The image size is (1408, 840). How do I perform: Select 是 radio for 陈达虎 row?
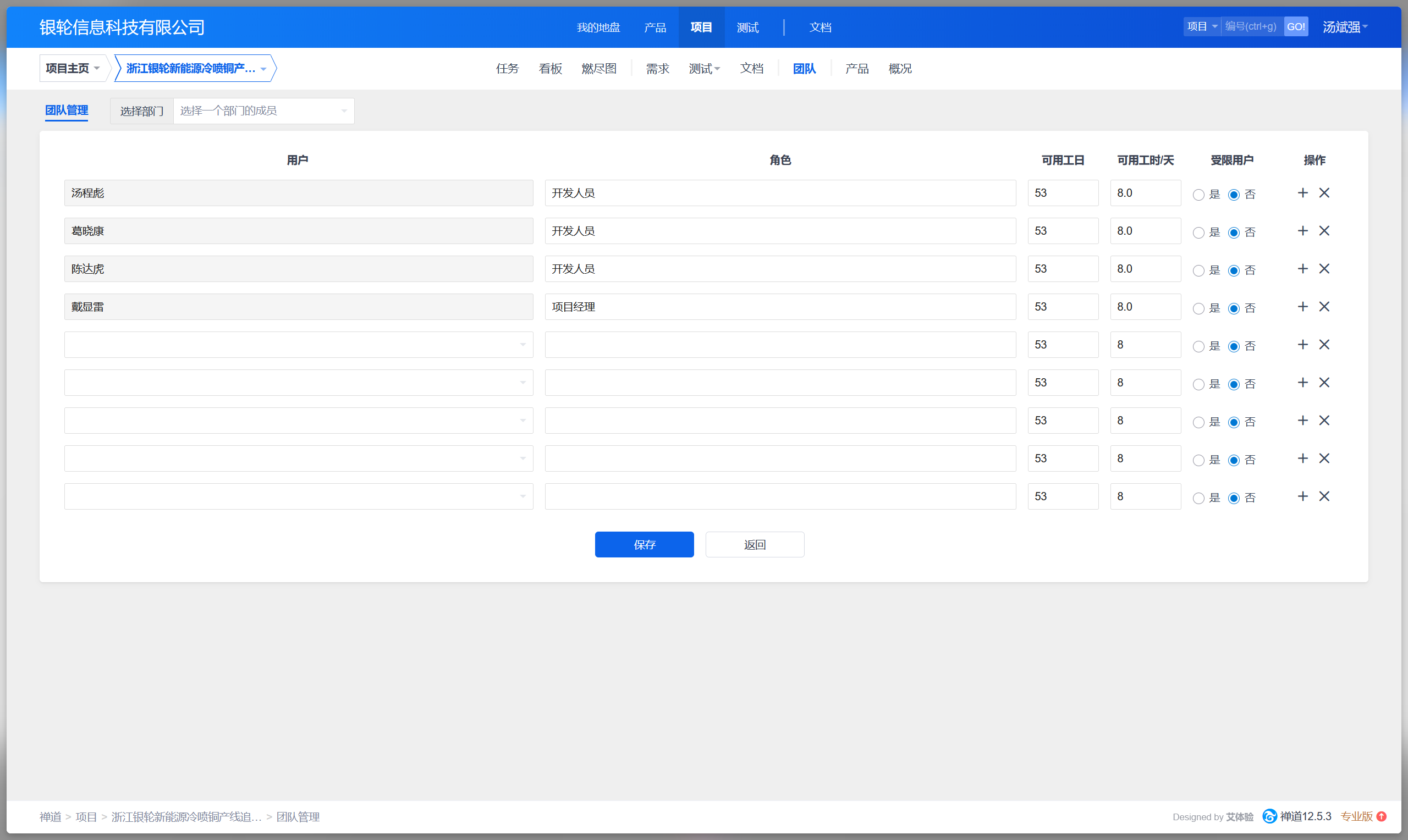point(1198,270)
